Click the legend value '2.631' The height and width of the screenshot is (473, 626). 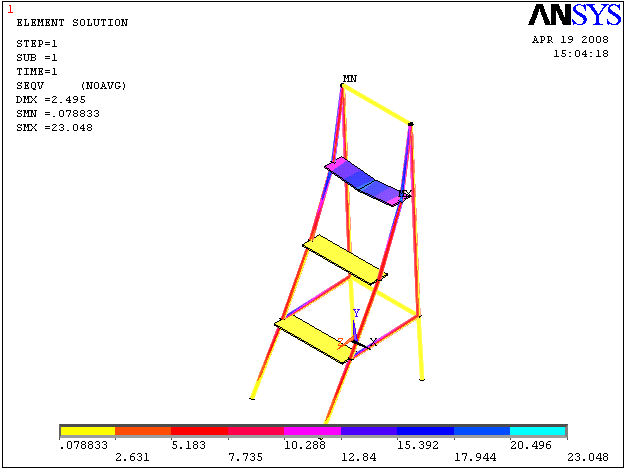(x=132, y=457)
